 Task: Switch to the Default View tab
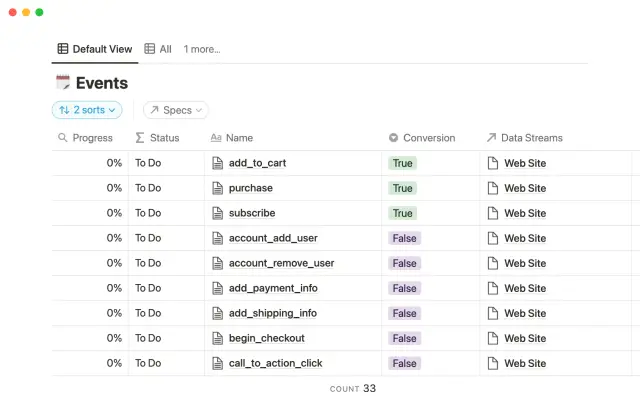[95, 49]
